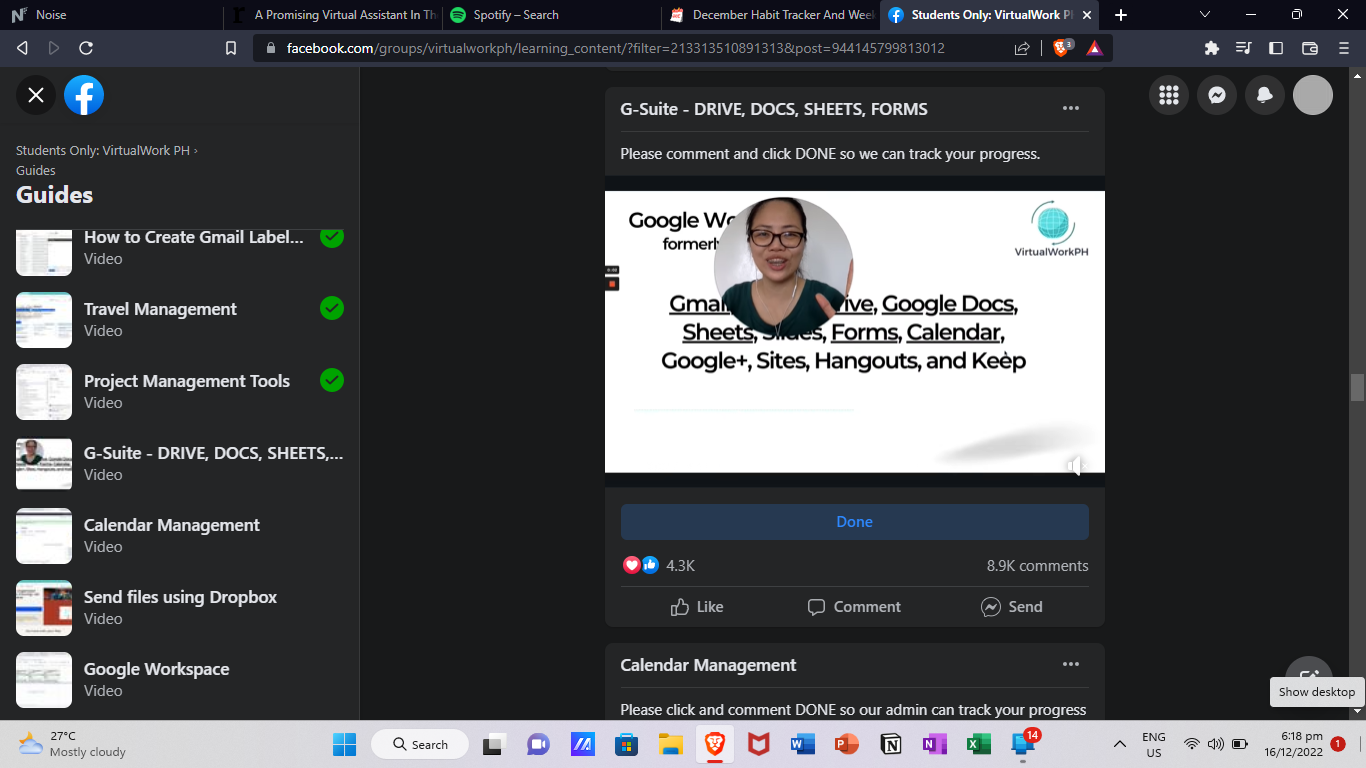Switch to December Habit Tracker tab
Screen dimensions: 1366x768
pyautogui.click(x=771, y=15)
